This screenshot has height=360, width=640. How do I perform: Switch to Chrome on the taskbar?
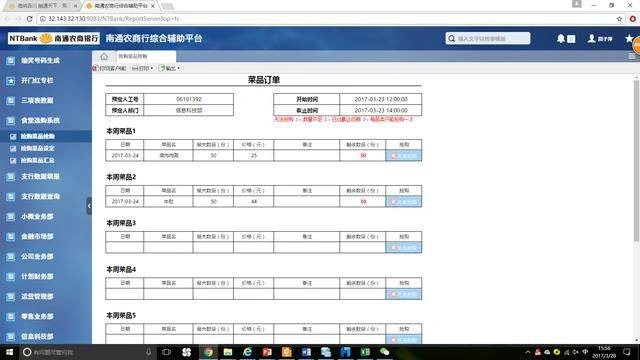coord(209,352)
